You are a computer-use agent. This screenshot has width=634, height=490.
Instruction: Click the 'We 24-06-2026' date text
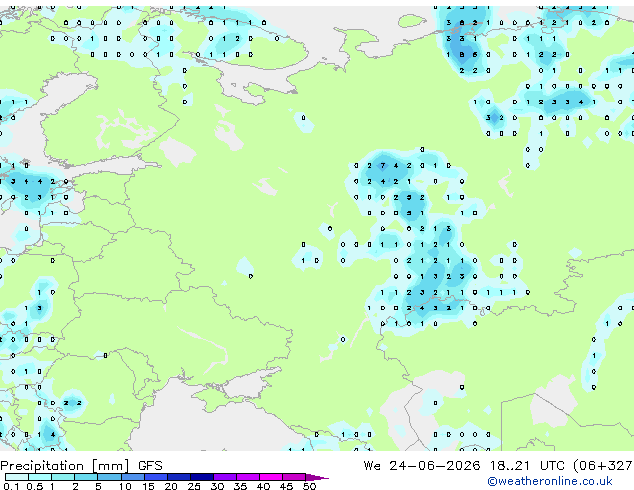[422, 466]
